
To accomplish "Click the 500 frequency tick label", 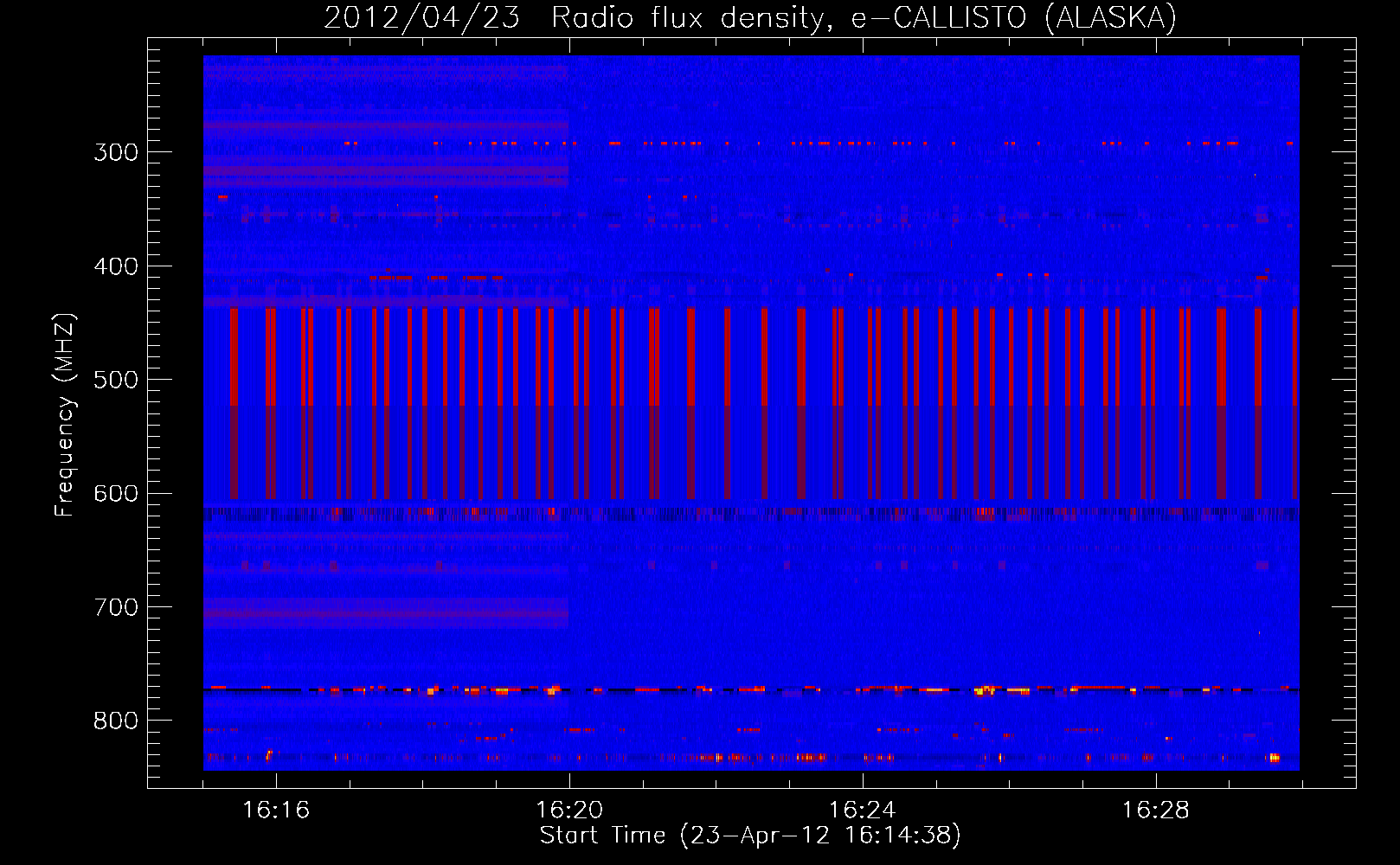I will [116, 380].
